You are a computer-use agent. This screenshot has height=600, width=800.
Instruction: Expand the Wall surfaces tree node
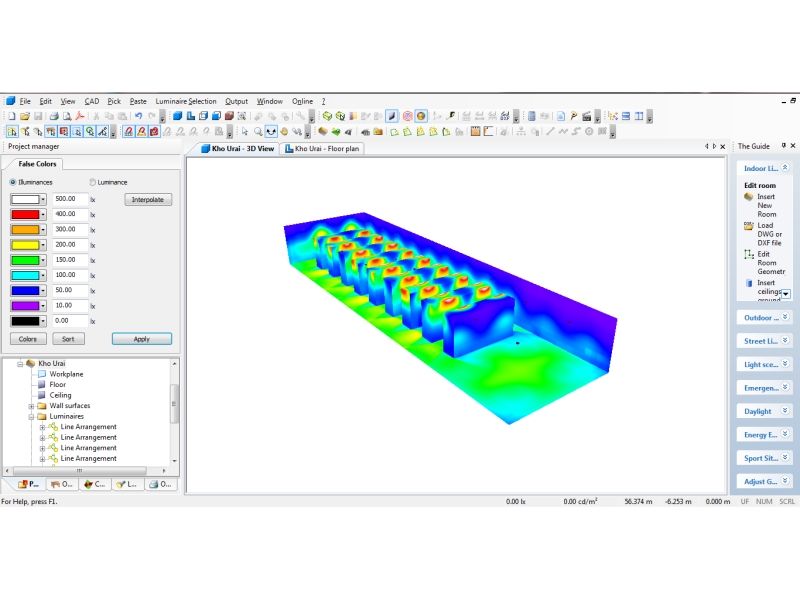point(31,406)
